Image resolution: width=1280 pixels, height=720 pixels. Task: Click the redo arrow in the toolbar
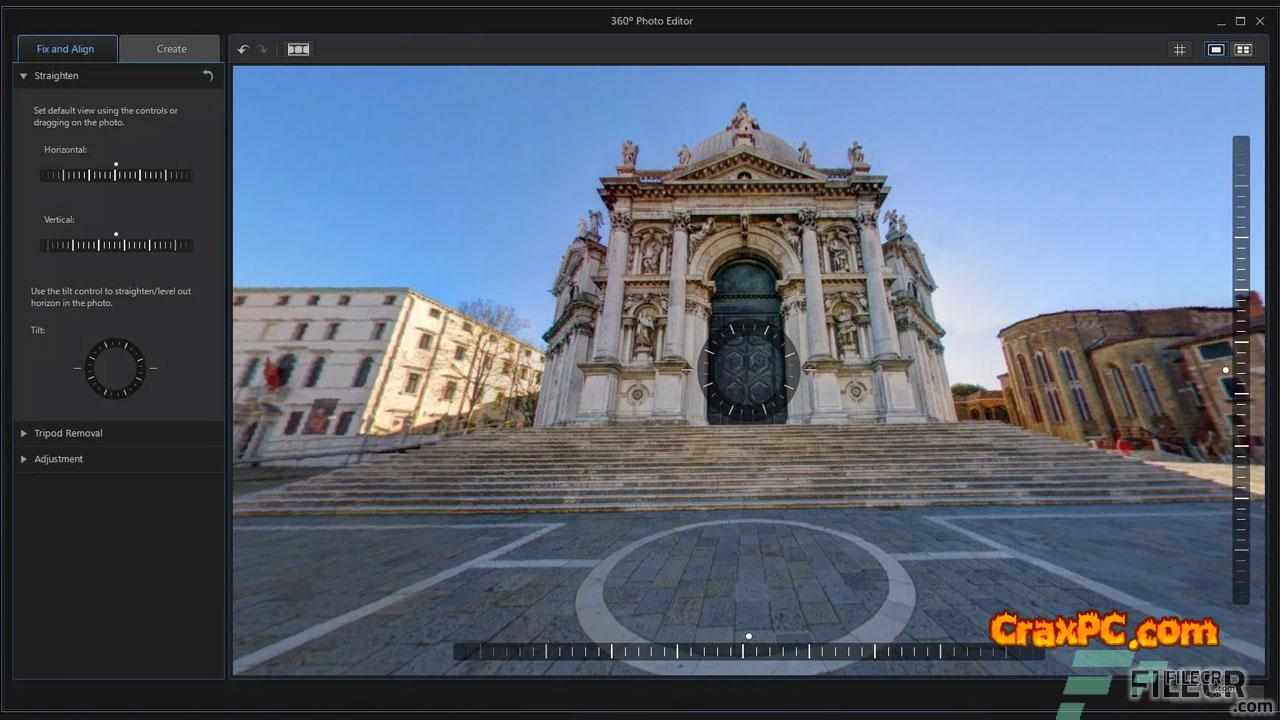[262, 49]
